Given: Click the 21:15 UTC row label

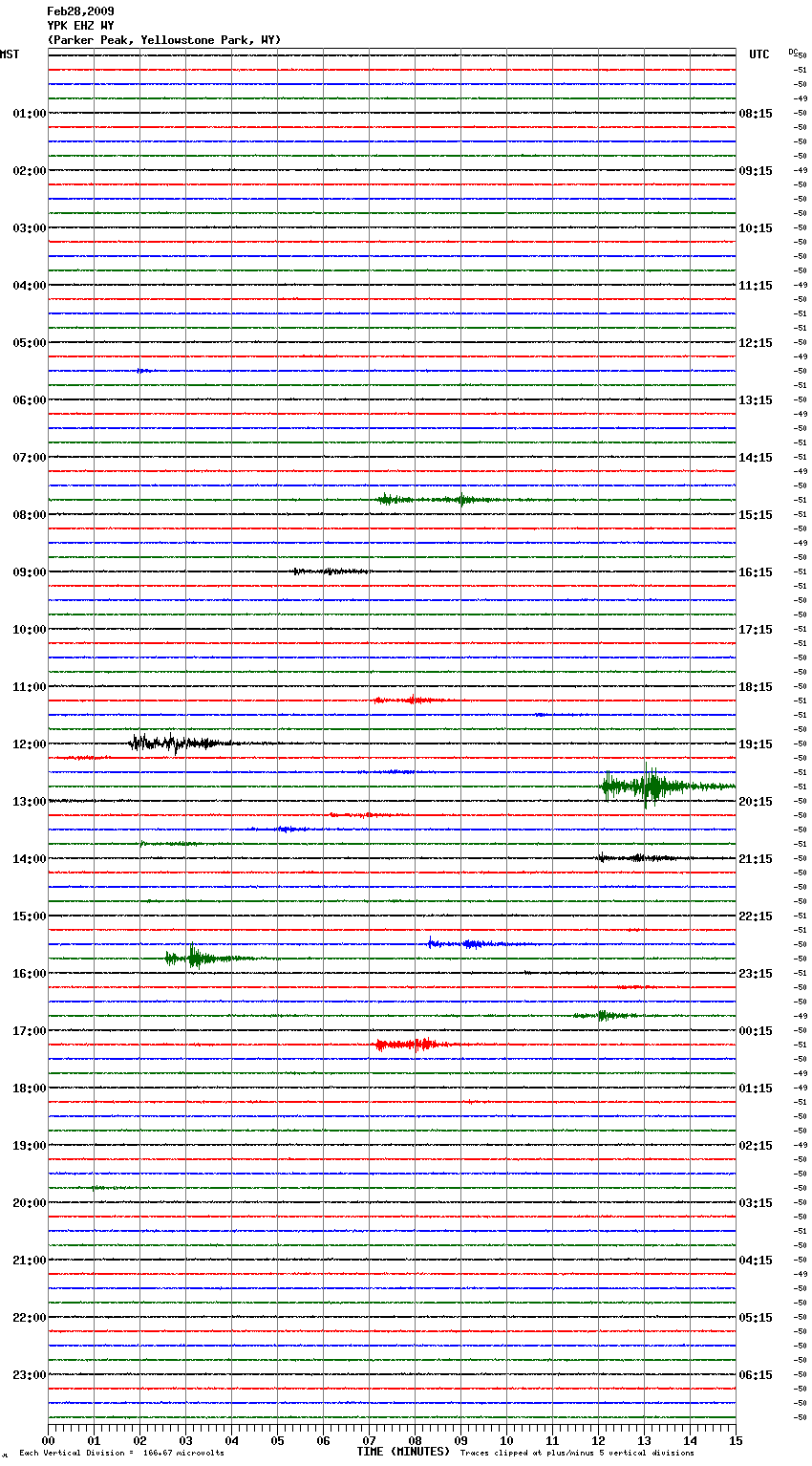Looking at the screenshot, I should tap(756, 859).
